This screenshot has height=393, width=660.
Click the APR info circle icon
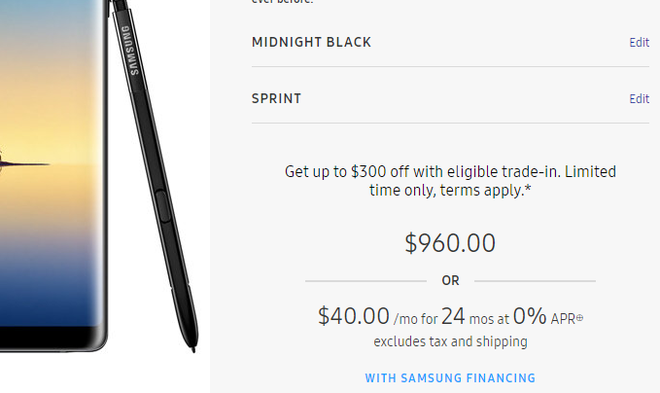[x=580, y=318]
